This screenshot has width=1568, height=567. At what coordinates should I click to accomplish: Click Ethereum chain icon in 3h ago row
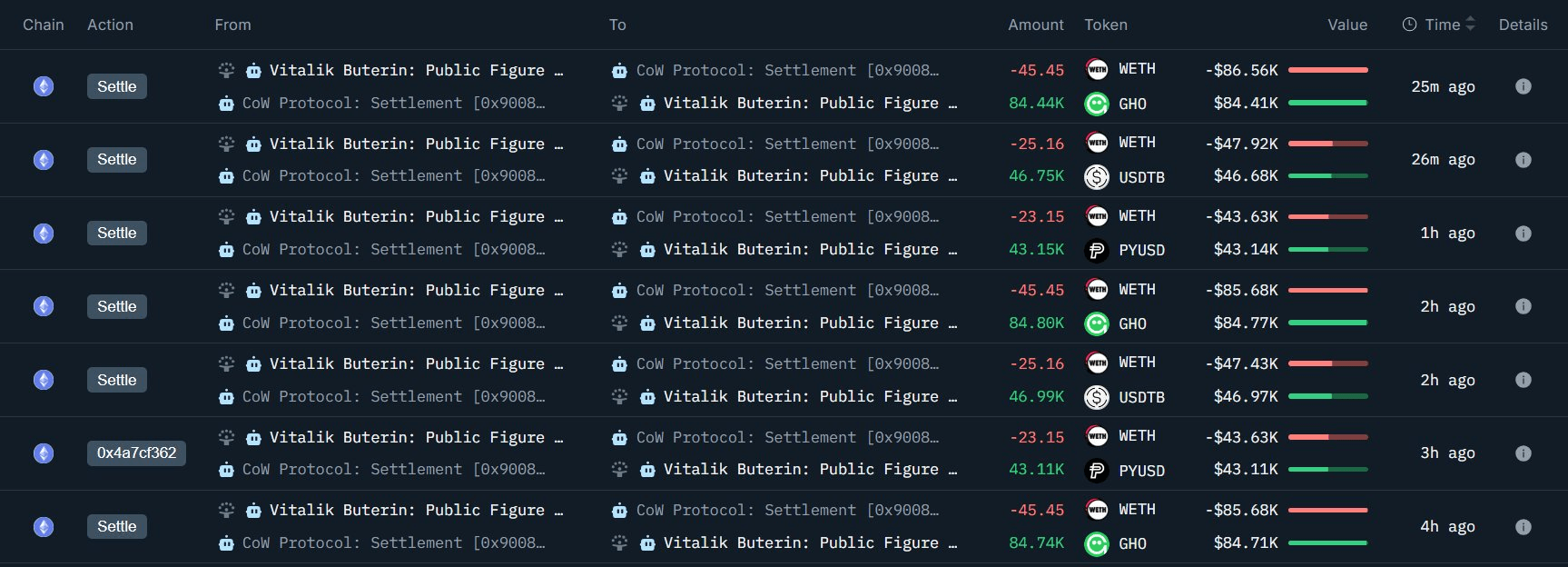click(x=44, y=453)
